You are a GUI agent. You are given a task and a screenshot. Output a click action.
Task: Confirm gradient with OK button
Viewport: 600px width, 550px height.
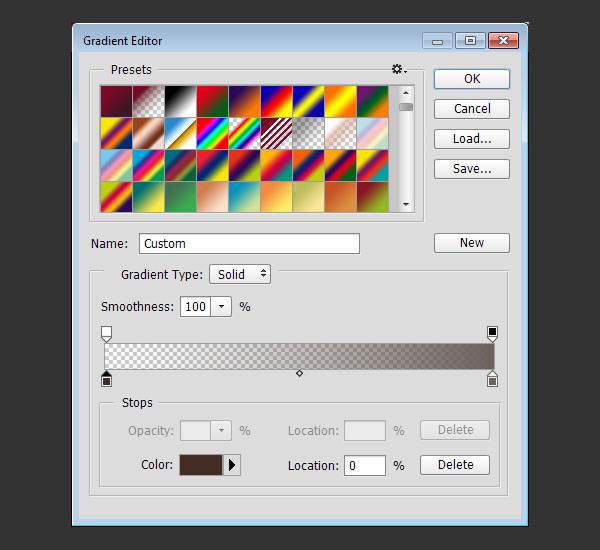coord(472,79)
